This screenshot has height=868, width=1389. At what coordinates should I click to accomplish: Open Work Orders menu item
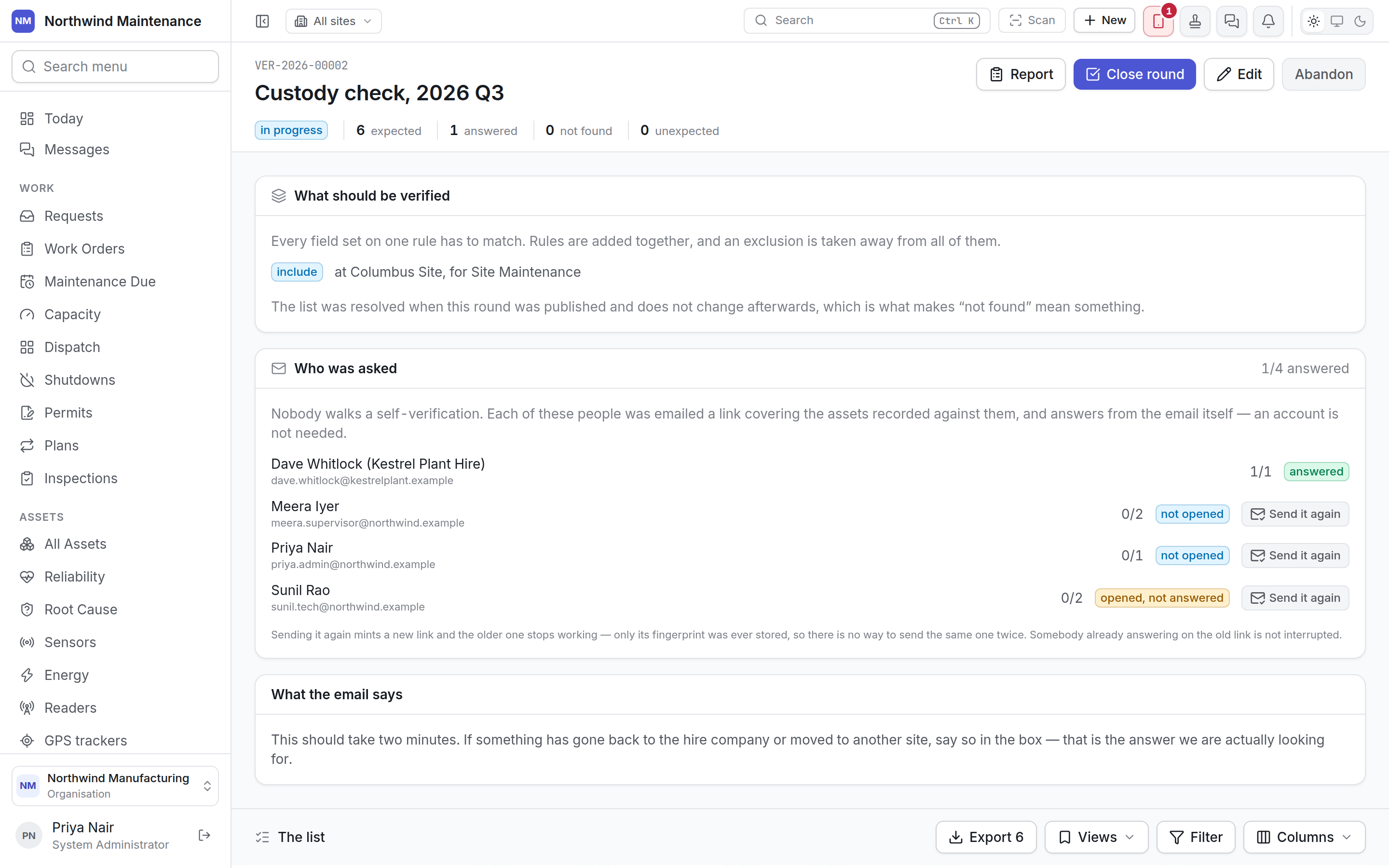coord(115,248)
